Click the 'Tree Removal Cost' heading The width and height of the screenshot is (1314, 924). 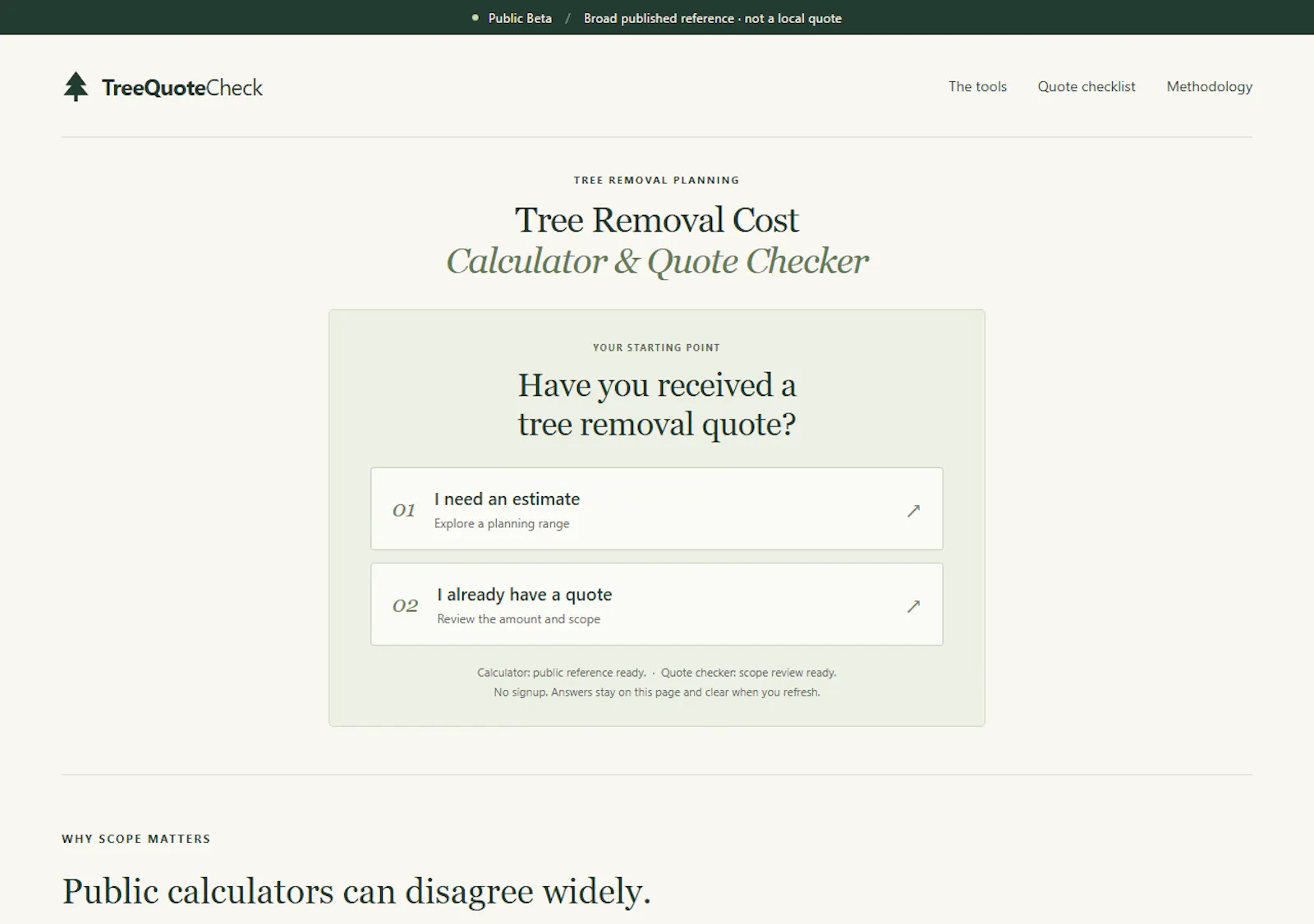click(657, 220)
